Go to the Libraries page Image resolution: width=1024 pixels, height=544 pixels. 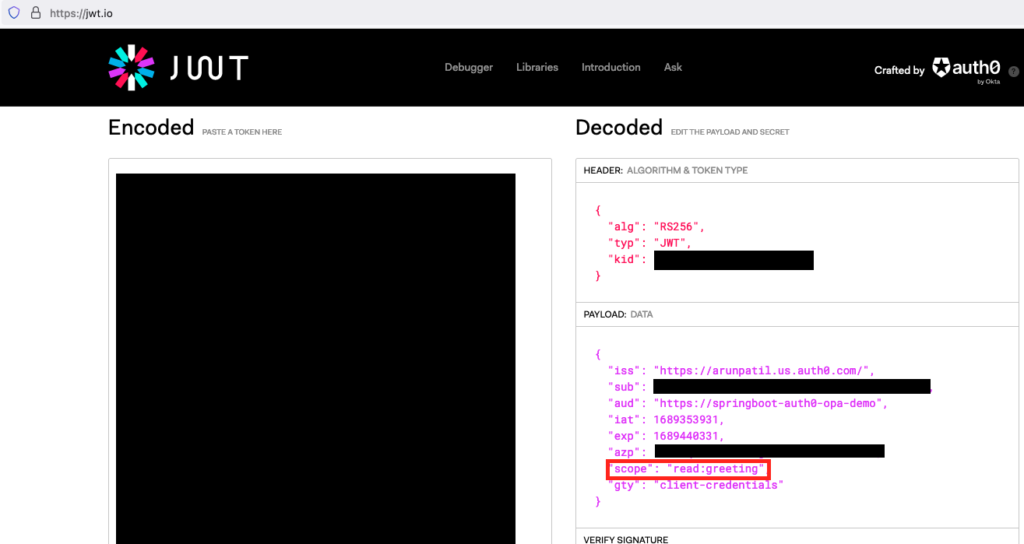[537, 67]
